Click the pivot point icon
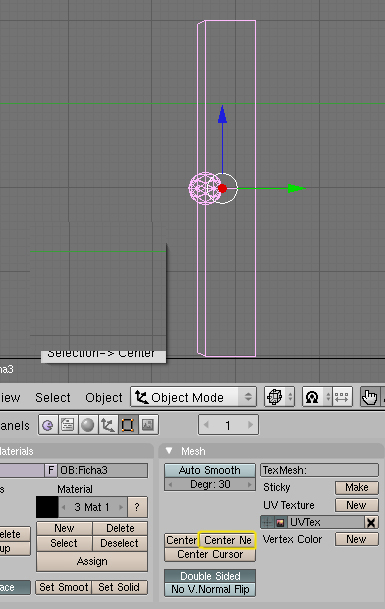 (312, 397)
